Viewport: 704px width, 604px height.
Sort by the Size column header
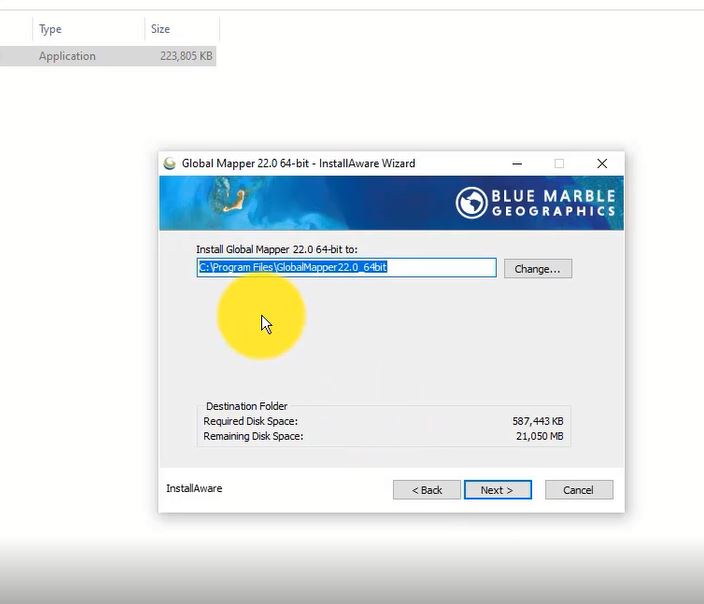pos(160,29)
